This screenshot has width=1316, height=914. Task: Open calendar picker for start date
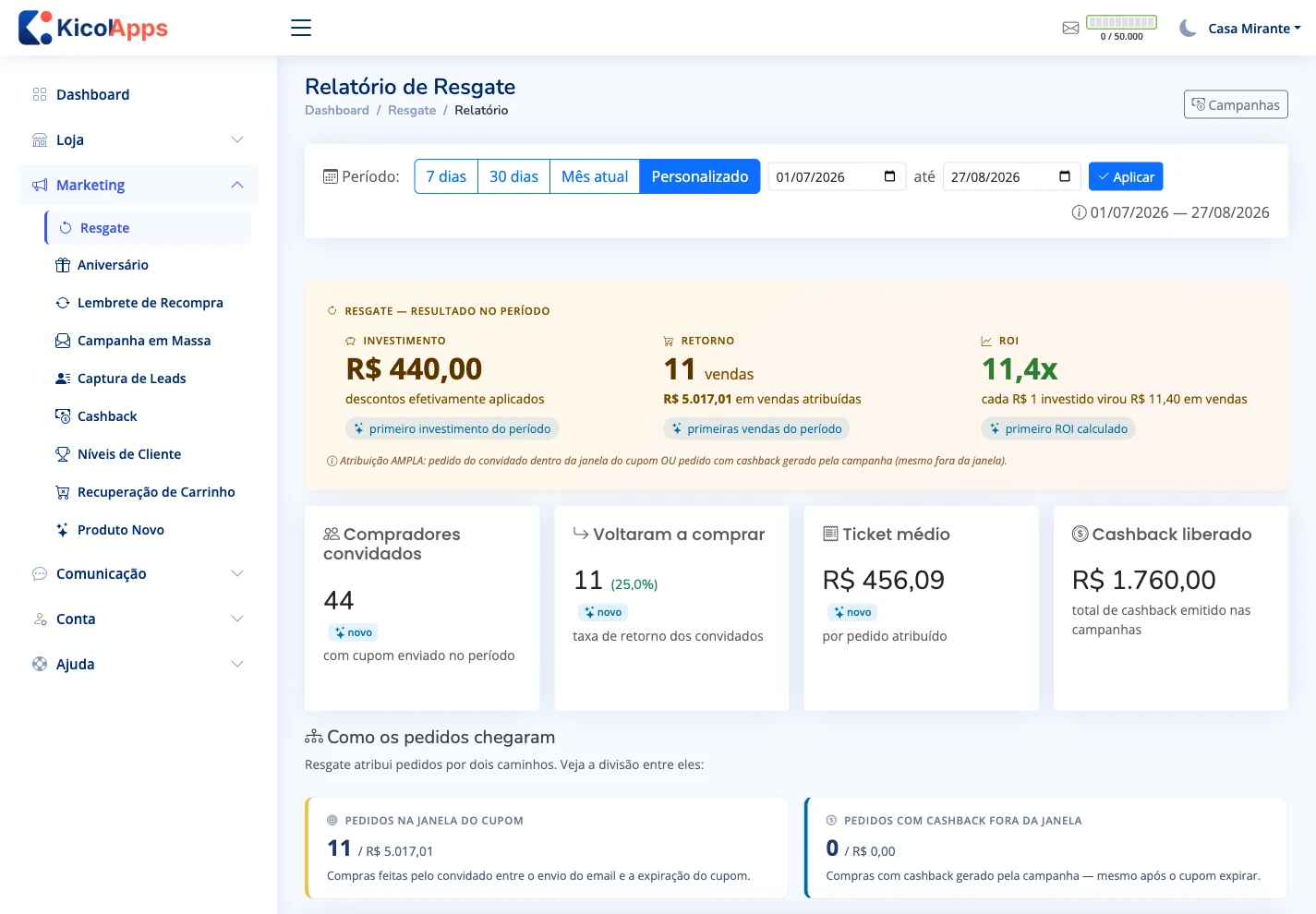(889, 176)
